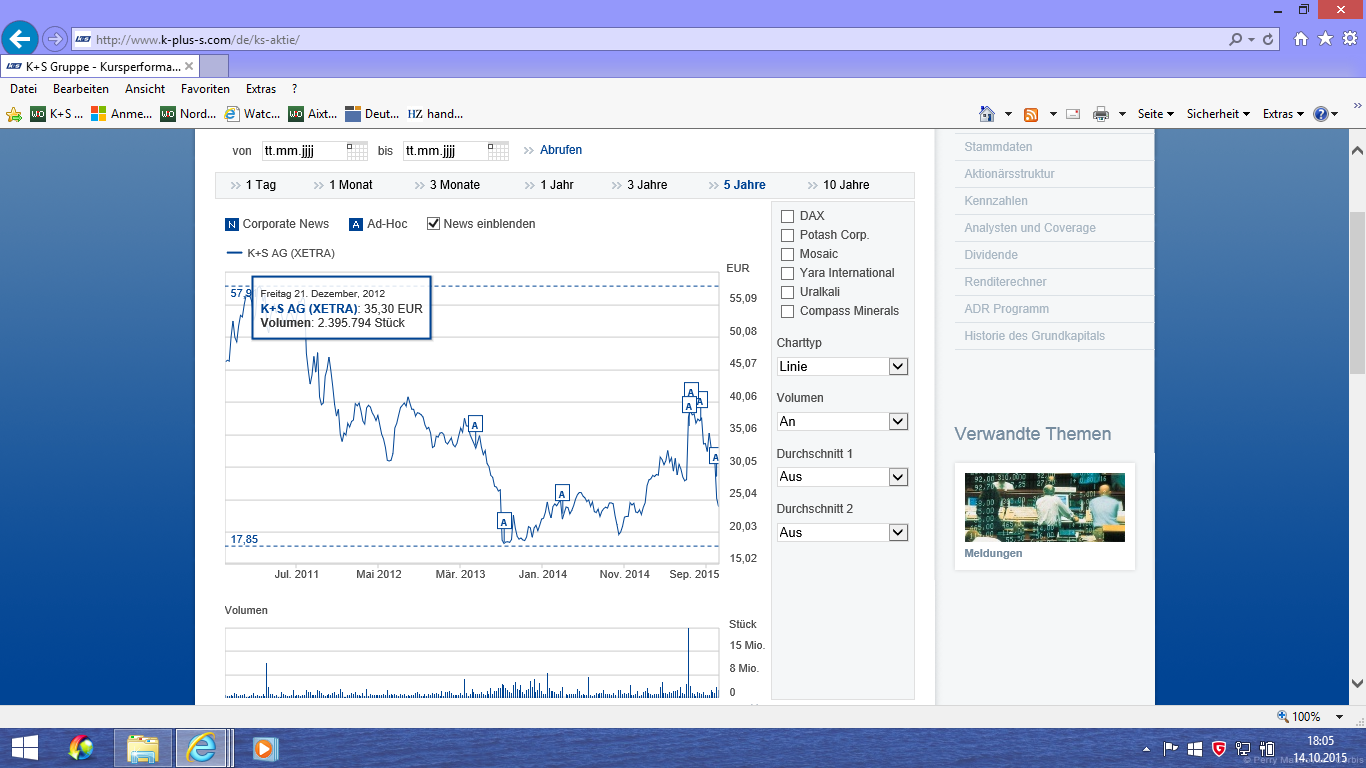The height and width of the screenshot is (768, 1366).
Task: Enable the Yara International checkbox
Action: [787, 273]
